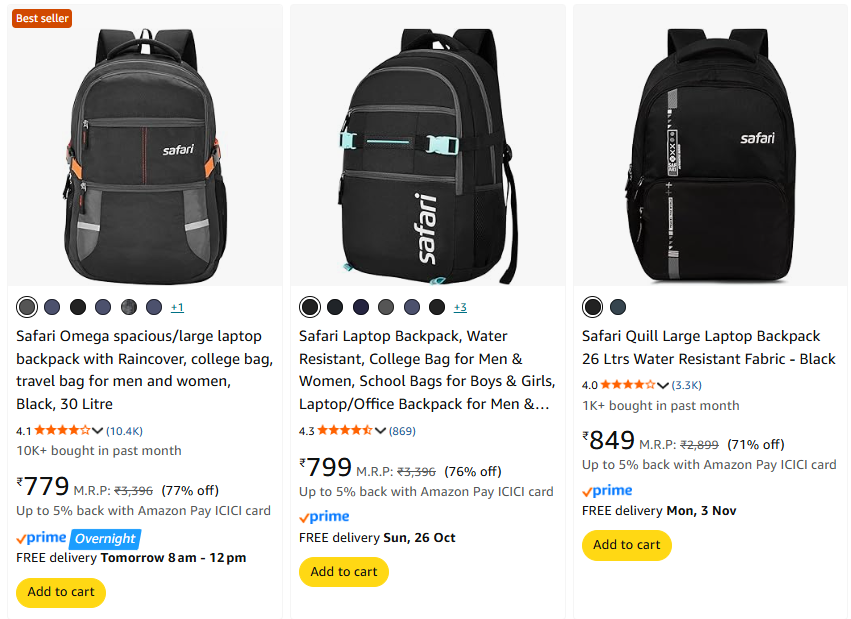Pick the slate swatch for Quill backpack

[x=618, y=306]
